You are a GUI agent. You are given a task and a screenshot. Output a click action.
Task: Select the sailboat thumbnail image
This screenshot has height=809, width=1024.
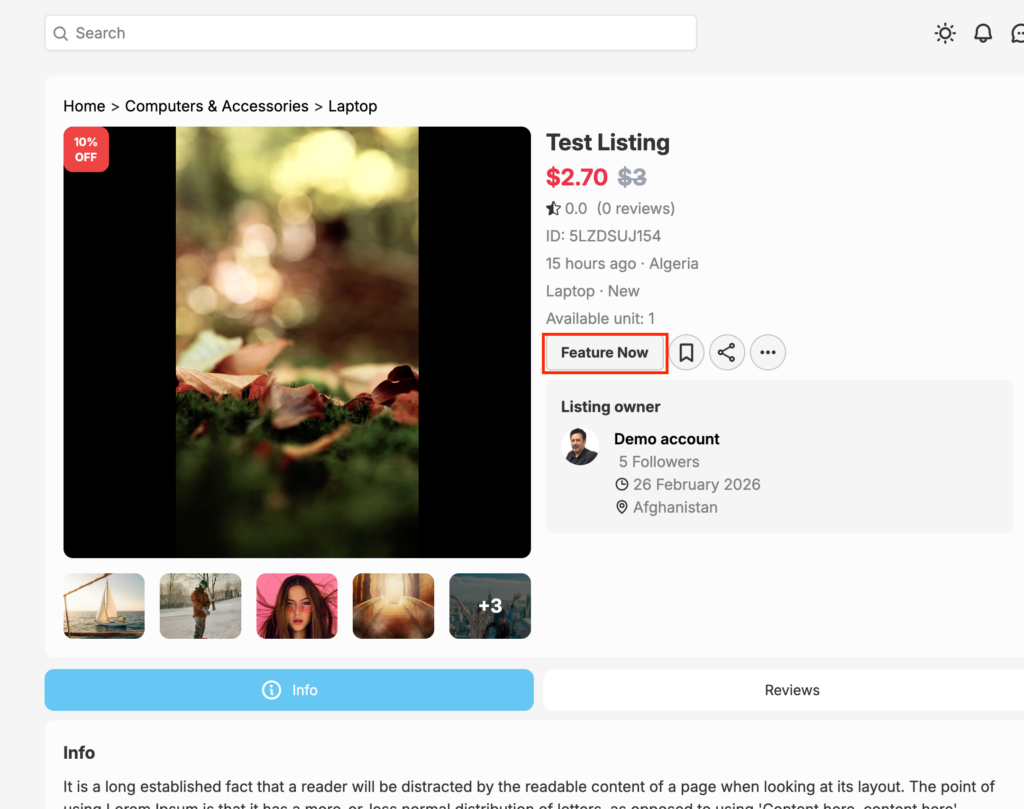coord(104,606)
